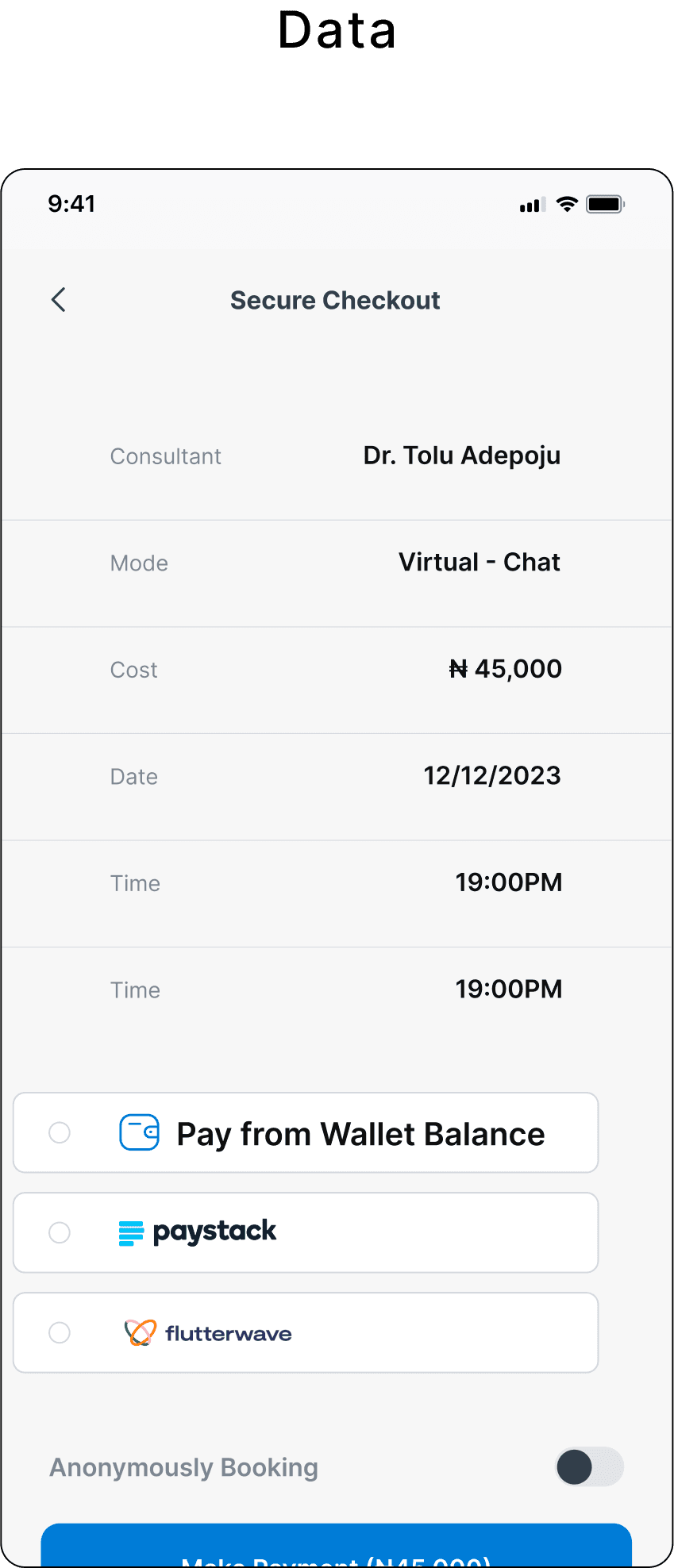This screenshot has height=1568, width=674.
Task: Tap the Wi-Fi status icon
Action: (x=567, y=204)
